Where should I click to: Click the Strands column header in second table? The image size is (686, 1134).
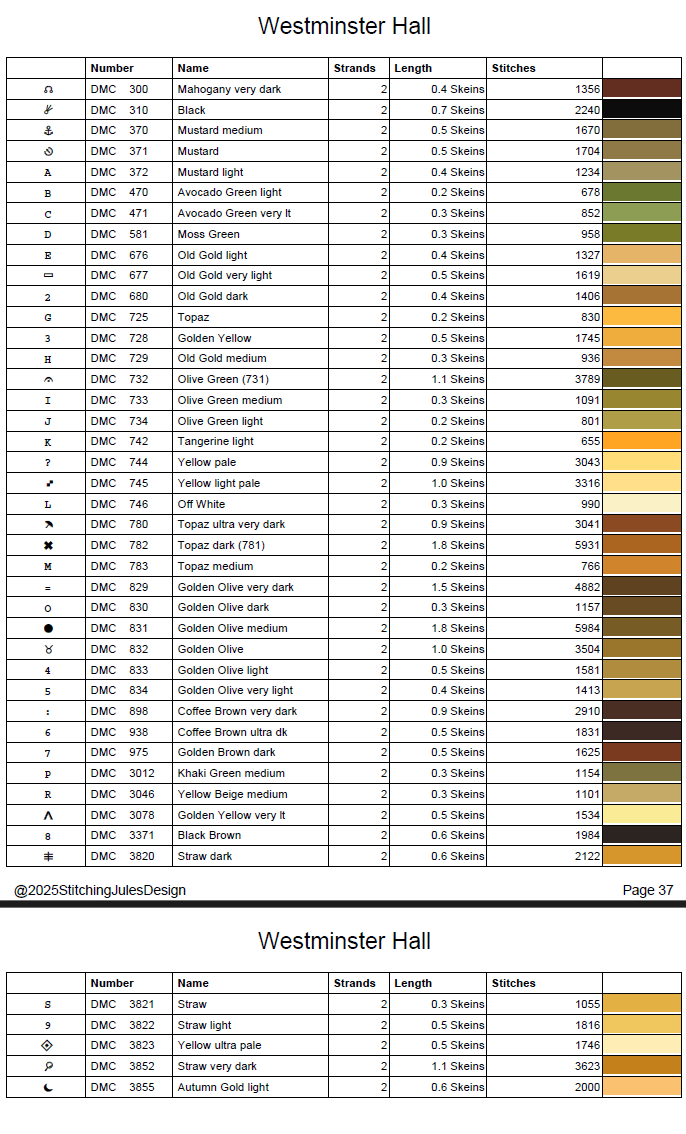point(355,983)
